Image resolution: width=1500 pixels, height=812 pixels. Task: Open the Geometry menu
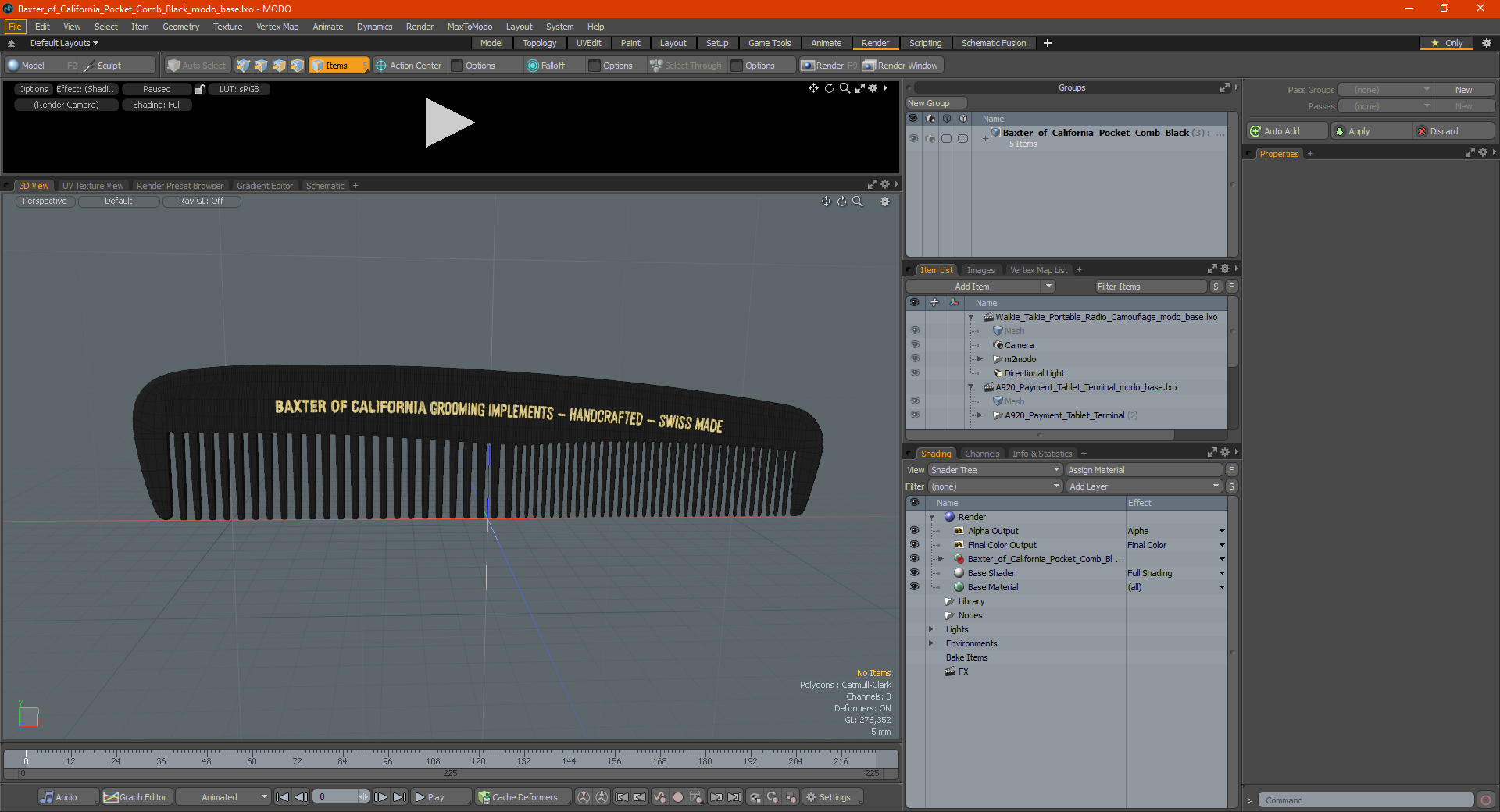click(x=181, y=27)
